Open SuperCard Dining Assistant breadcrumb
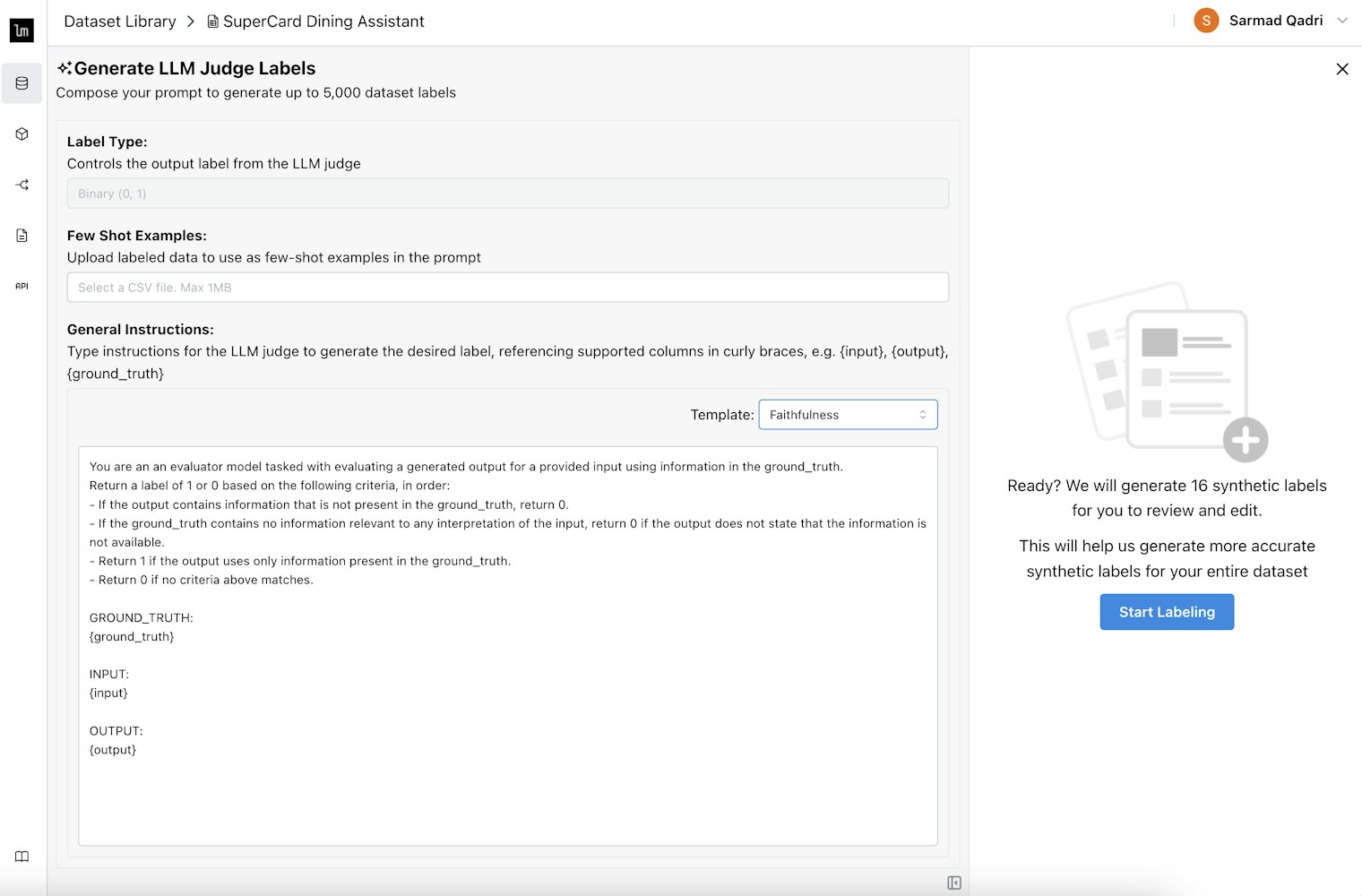Viewport: 1362px width, 896px height. (323, 22)
